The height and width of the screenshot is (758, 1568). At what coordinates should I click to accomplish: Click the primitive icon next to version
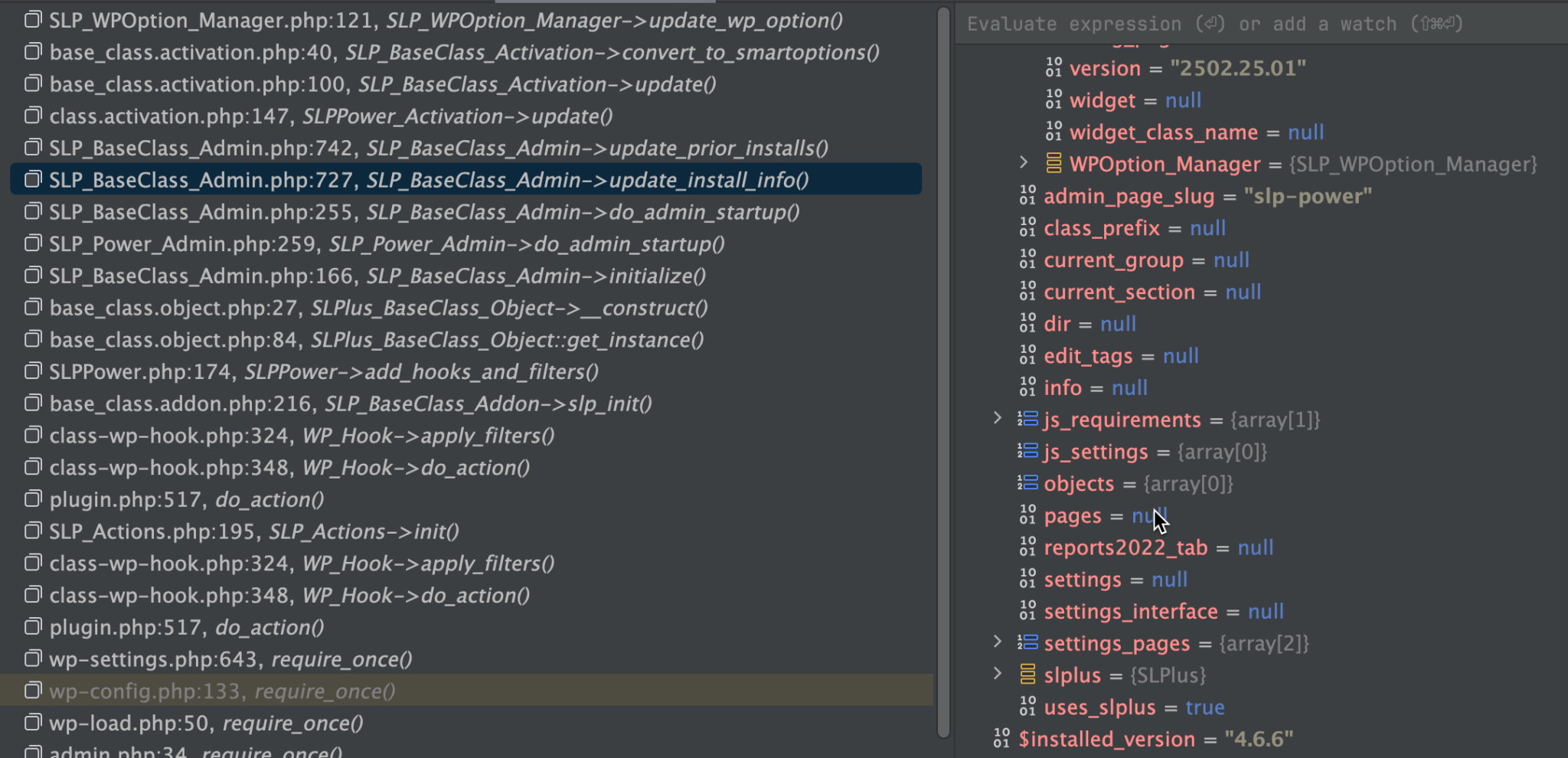[x=1053, y=68]
